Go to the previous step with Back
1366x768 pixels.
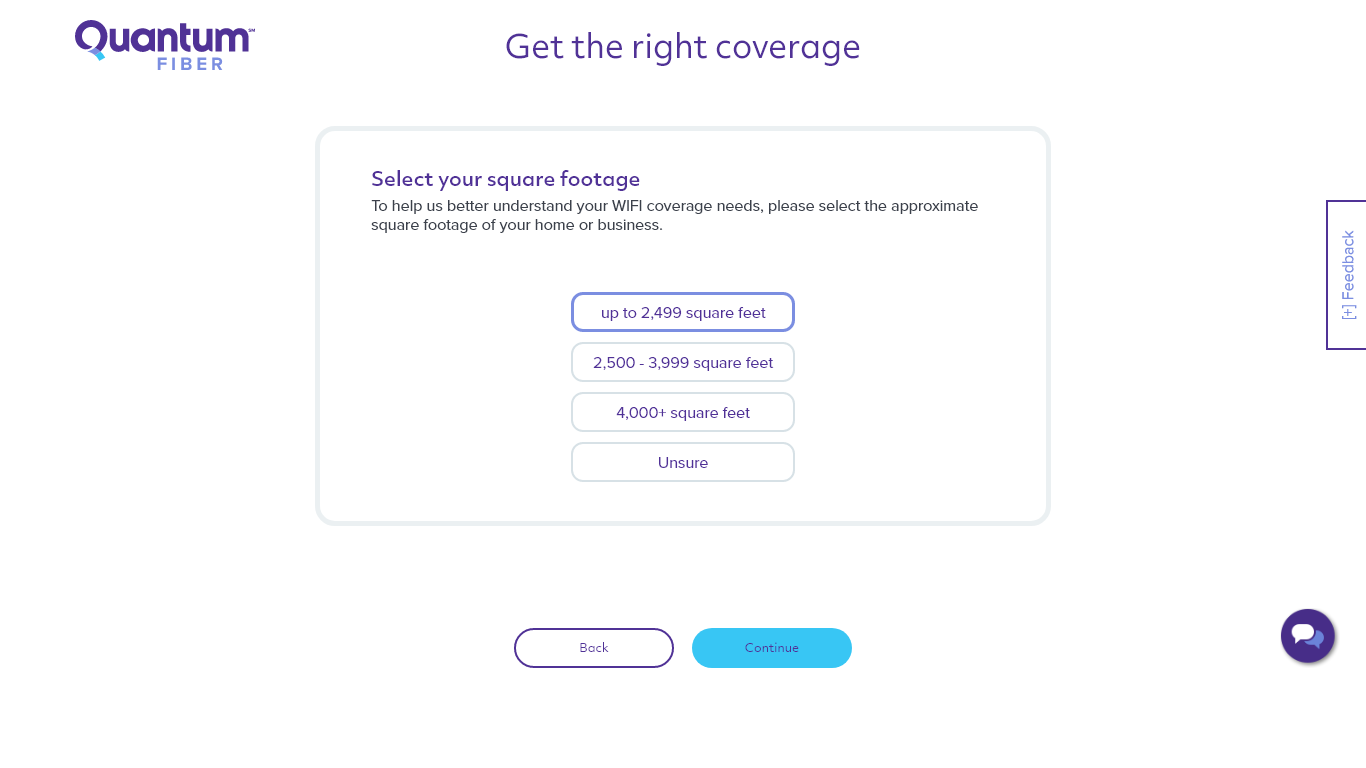594,648
